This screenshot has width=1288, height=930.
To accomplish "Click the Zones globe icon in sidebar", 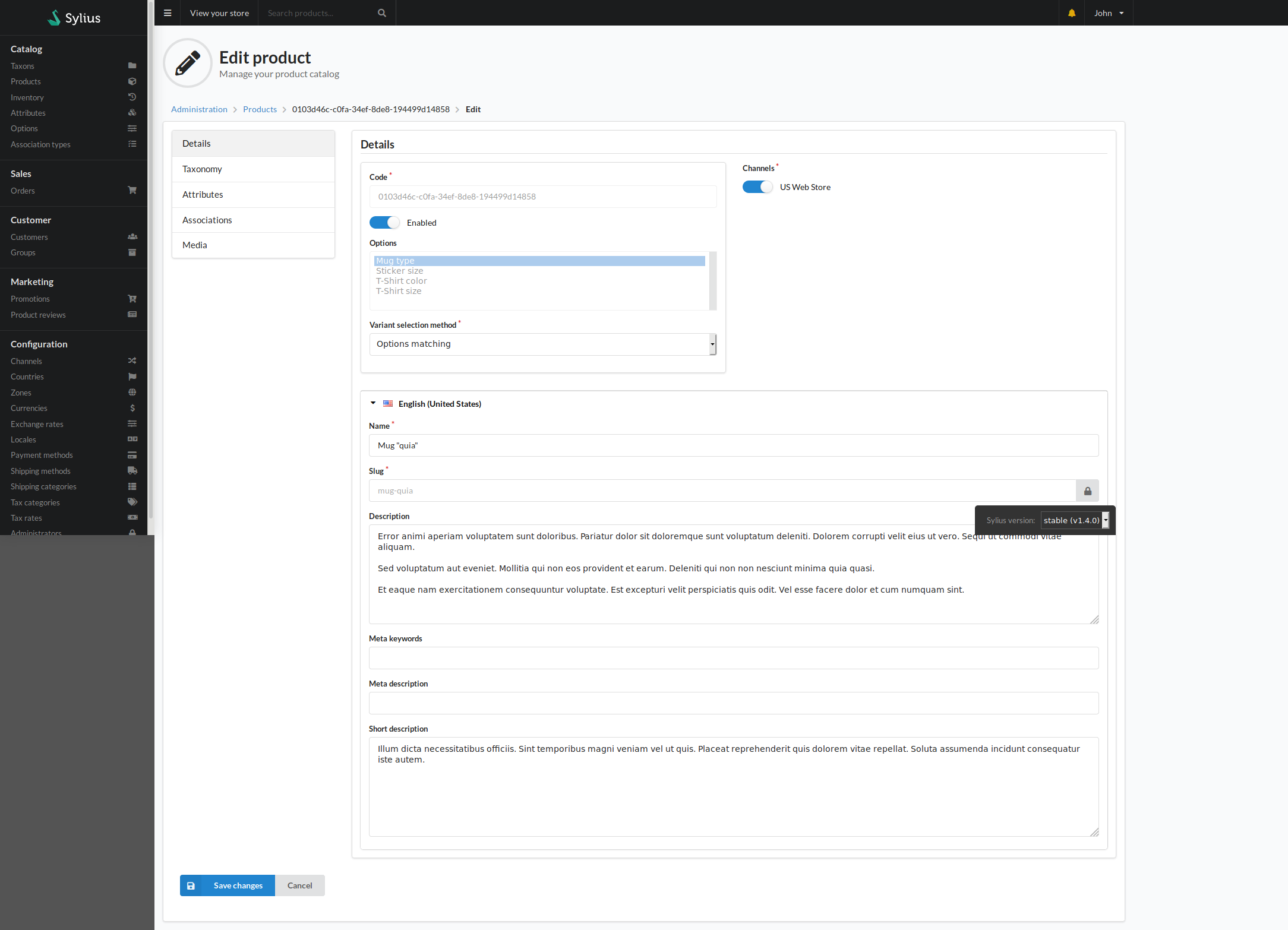I will point(132,393).
